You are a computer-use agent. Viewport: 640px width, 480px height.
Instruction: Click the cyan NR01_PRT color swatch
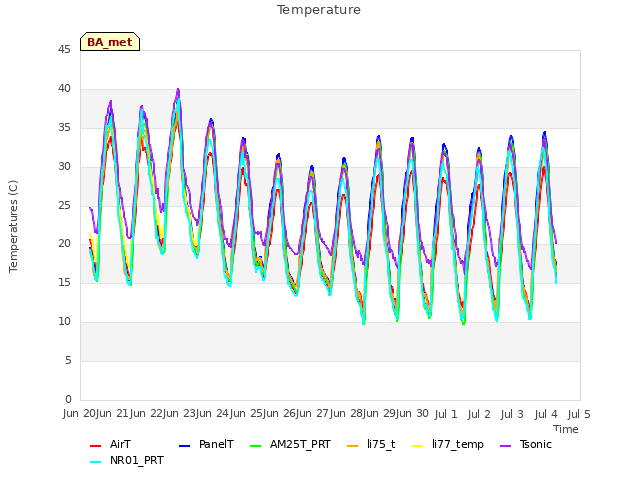95,462
